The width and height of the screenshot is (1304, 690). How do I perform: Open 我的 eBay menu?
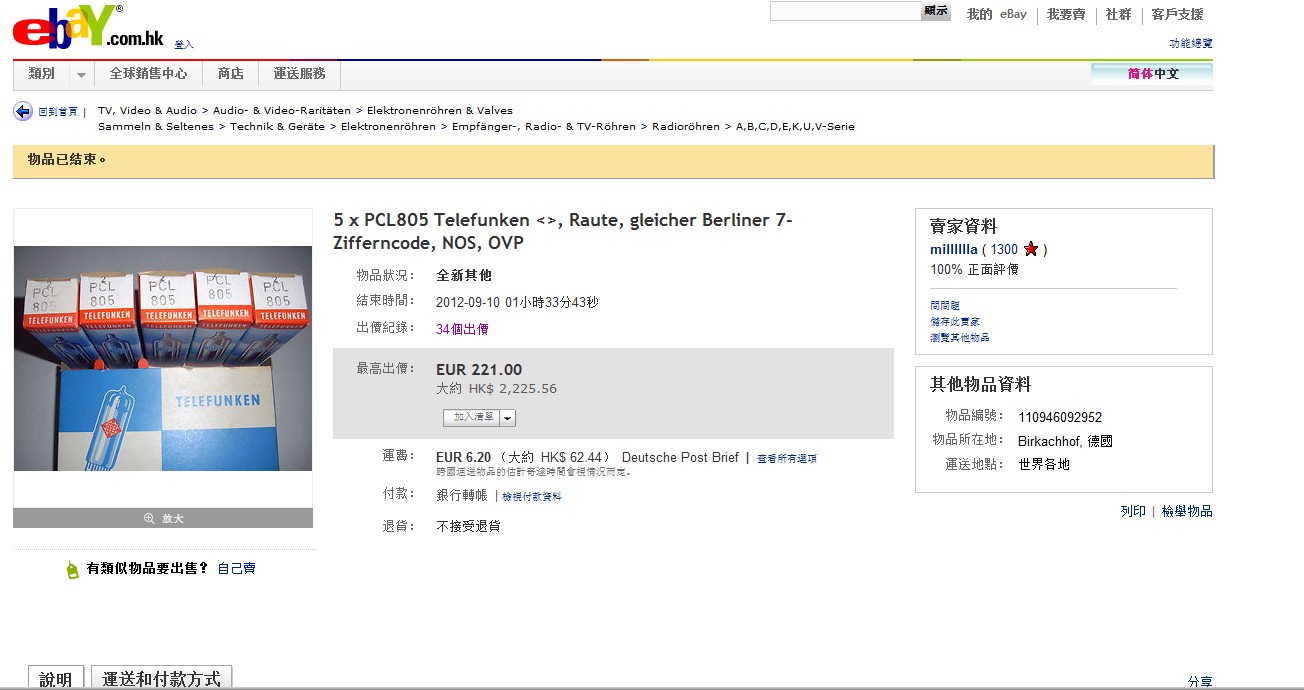997,14
